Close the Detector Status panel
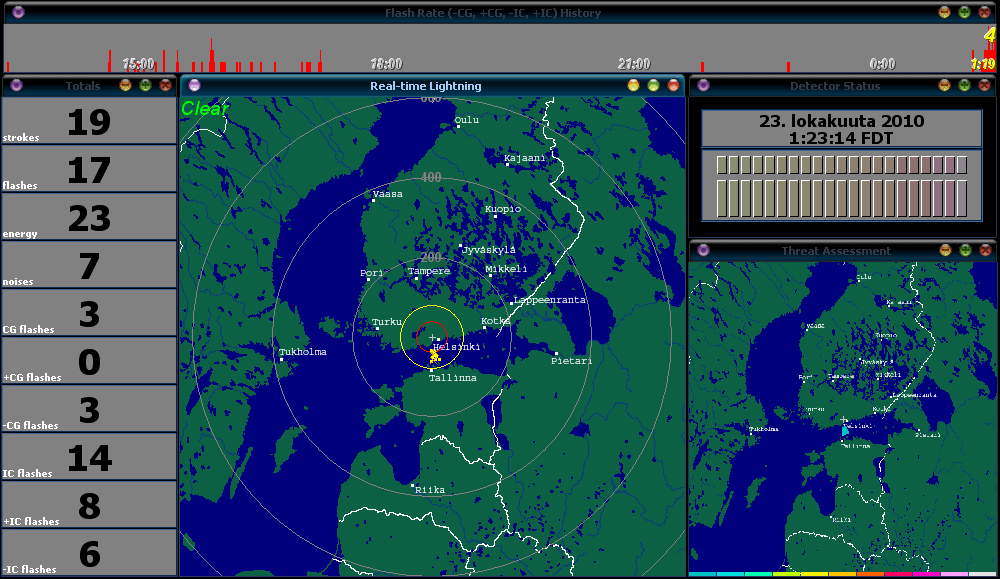This screenshot has height=579, width=1000. pyautogui.click(x=984, y=85)
